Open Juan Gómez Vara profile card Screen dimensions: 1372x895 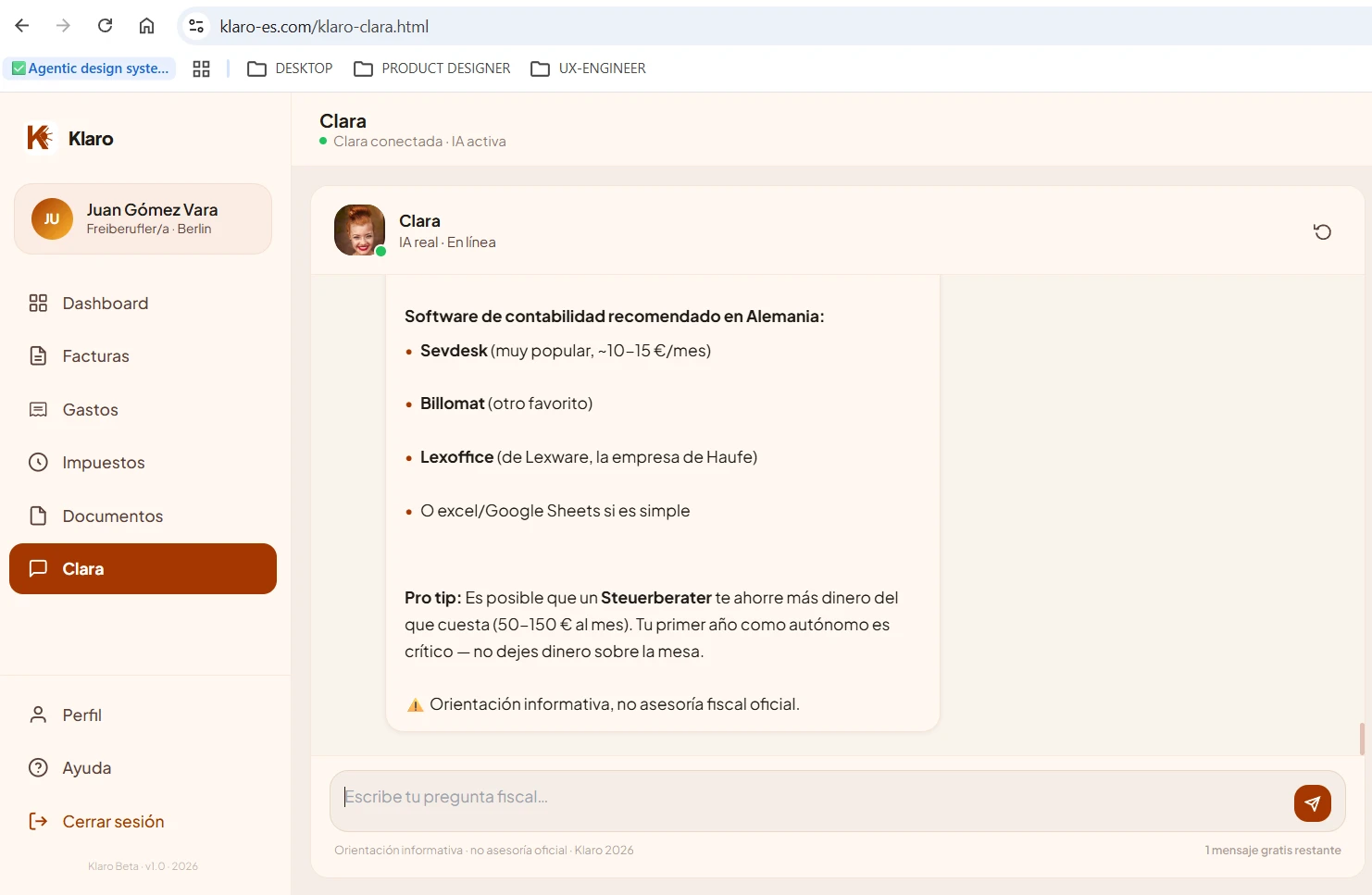143,218
